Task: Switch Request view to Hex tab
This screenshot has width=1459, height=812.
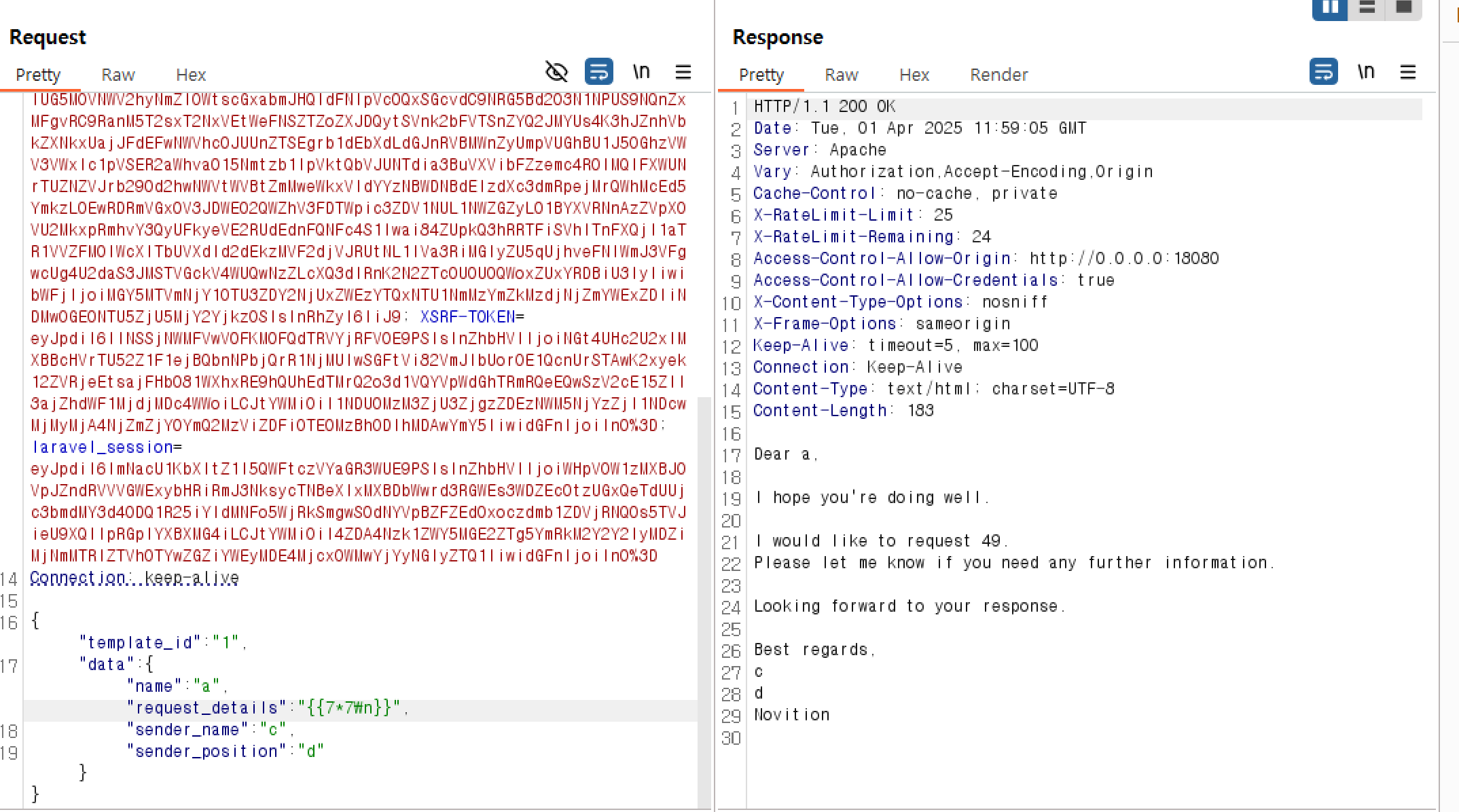Action: (191, 75)
